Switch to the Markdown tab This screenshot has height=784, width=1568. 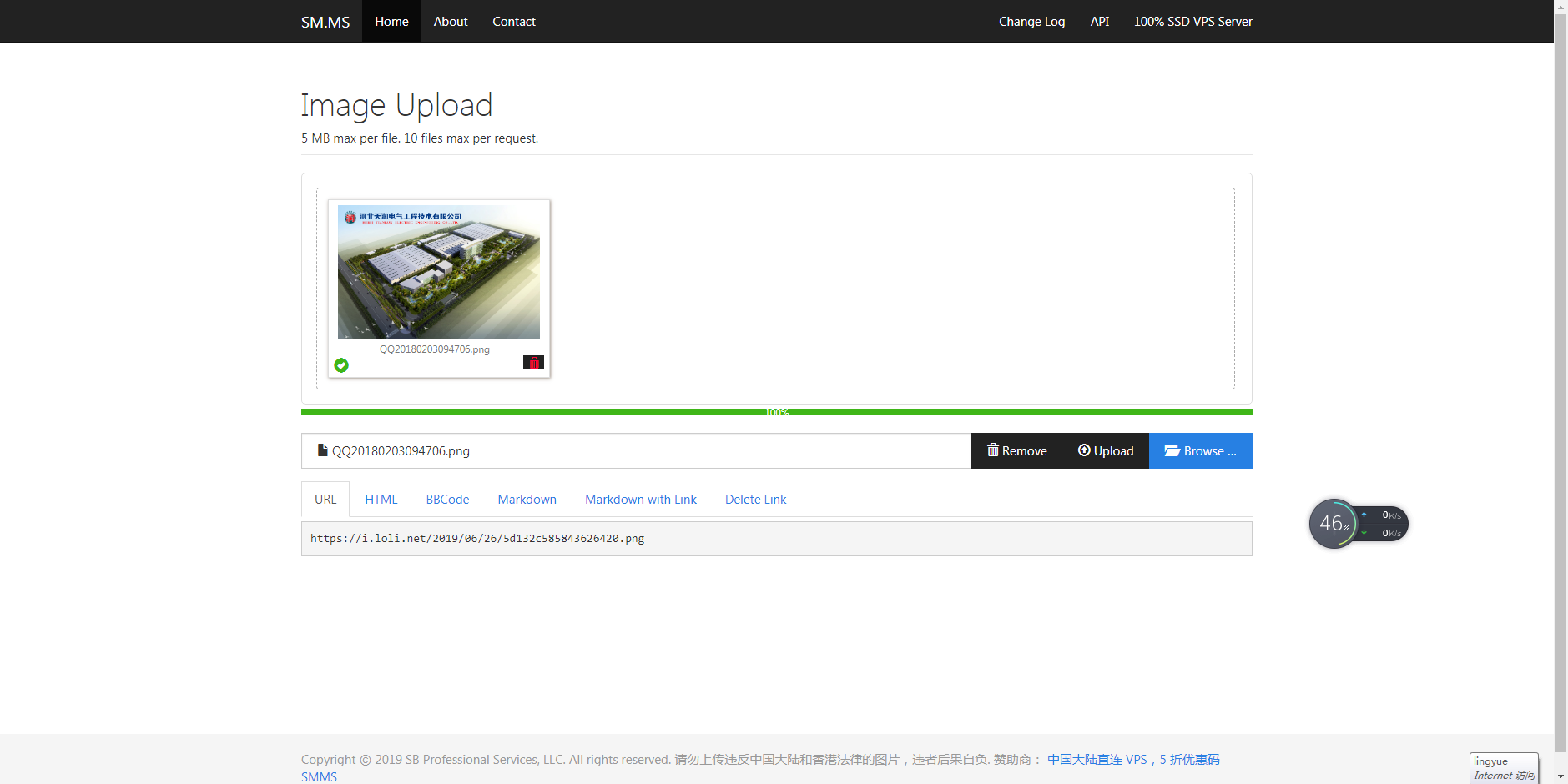point(527,500)
